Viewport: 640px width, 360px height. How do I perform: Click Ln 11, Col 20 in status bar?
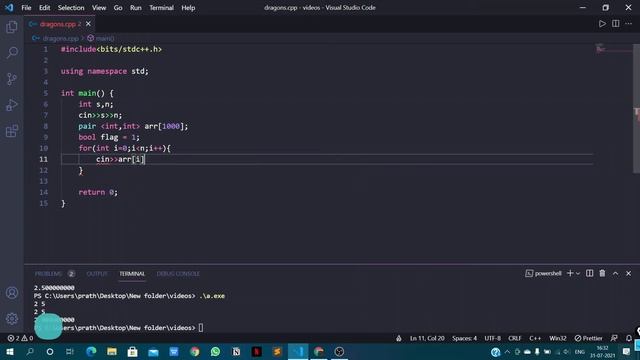point(427,338)
